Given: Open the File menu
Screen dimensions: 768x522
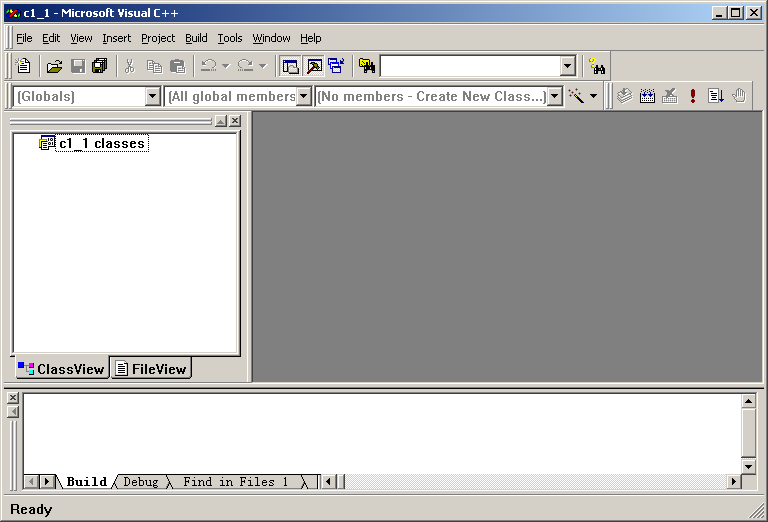Looking at the screenshot, I should (24, 38).
